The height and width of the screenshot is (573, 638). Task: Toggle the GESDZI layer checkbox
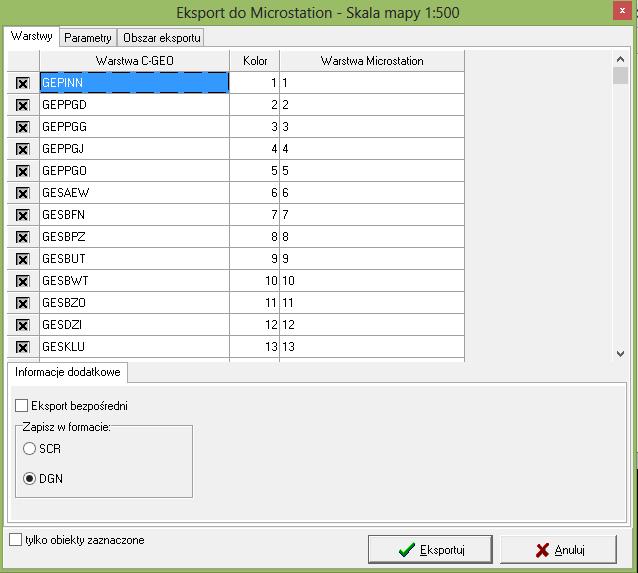[x=22, y=325]
